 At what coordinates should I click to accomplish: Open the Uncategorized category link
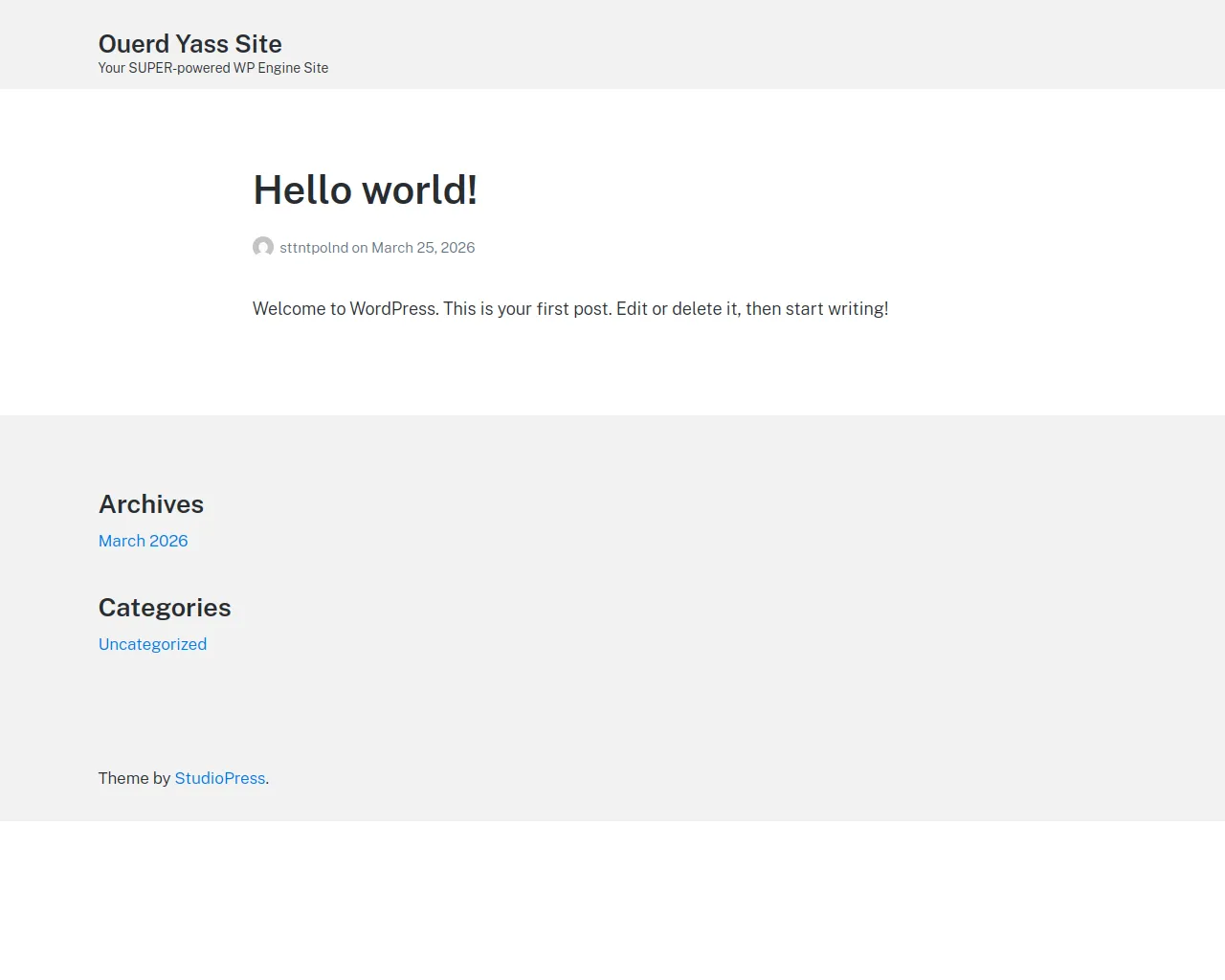pyautogui.click(x=152, y=644)
